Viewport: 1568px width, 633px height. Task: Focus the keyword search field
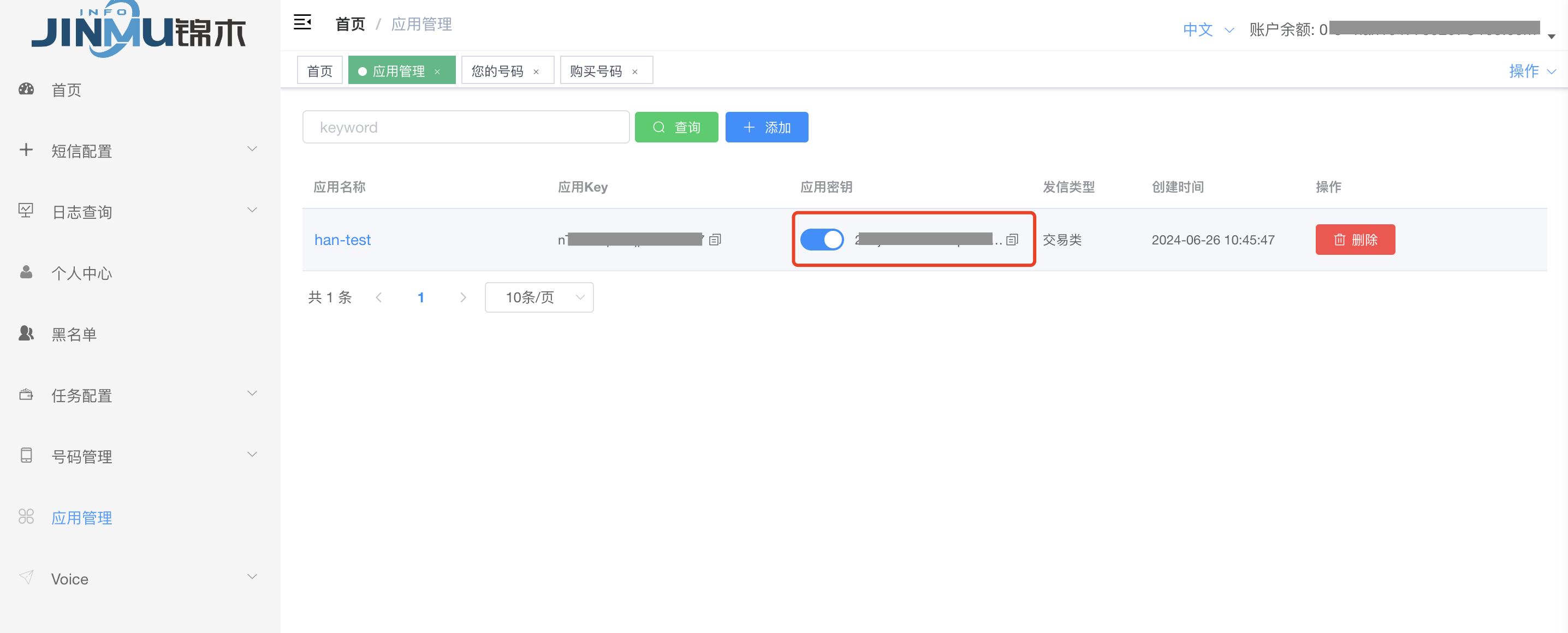coord(466,127)
